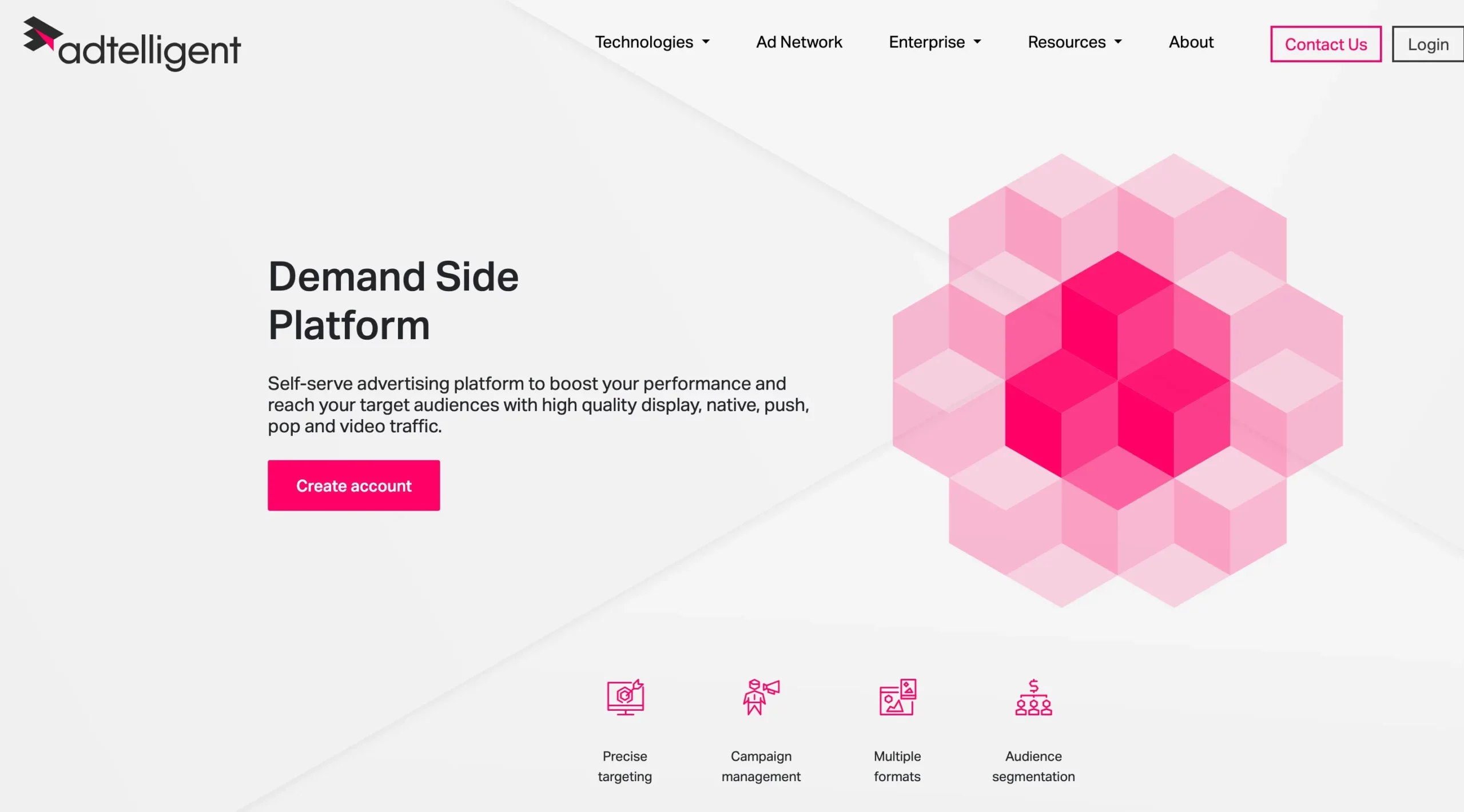Toggle the Enterprise menu open
This screenshot has height=812, width=1464.
[x=935, y=42]
